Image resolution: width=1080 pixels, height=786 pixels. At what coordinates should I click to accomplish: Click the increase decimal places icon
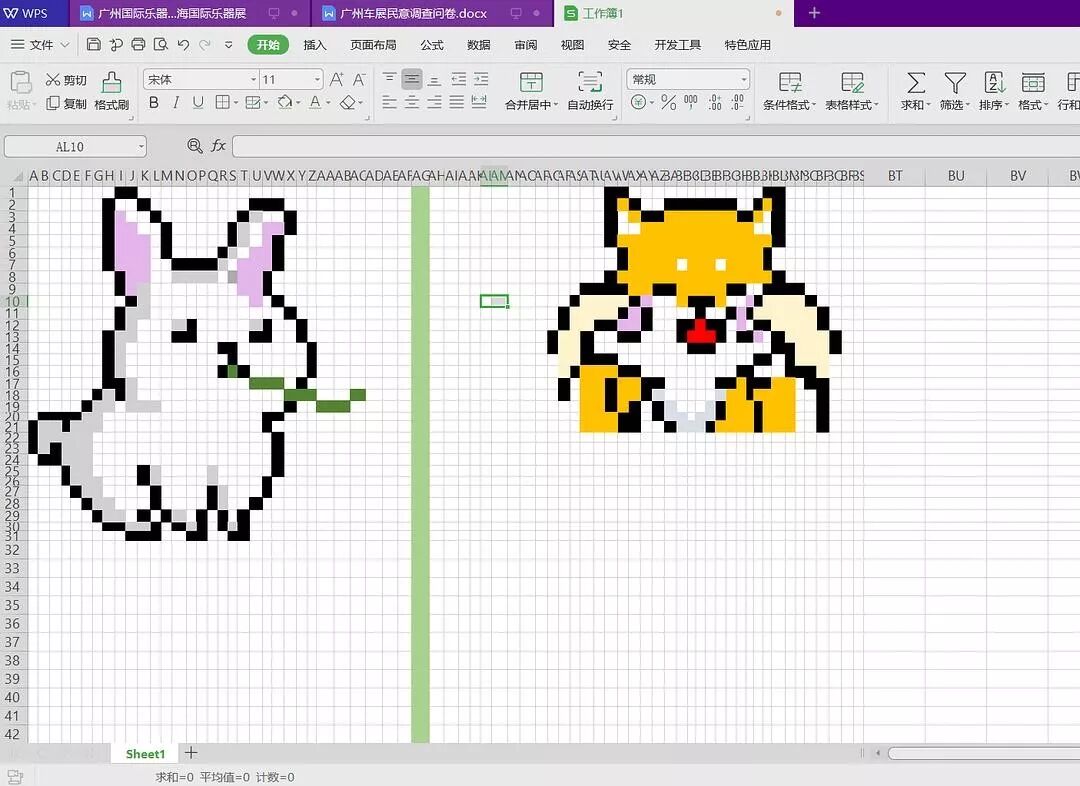pos(715,103)
